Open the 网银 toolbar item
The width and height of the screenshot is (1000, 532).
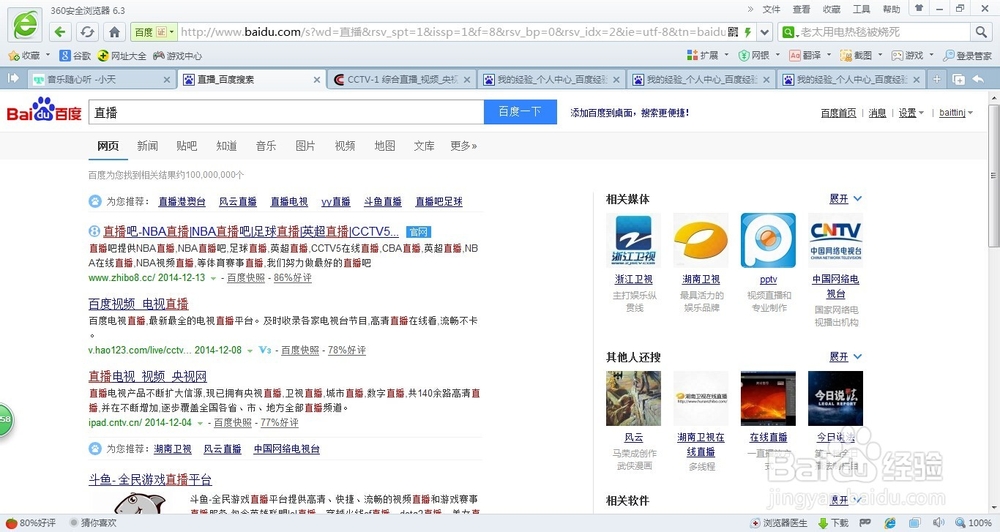point(754,55)
